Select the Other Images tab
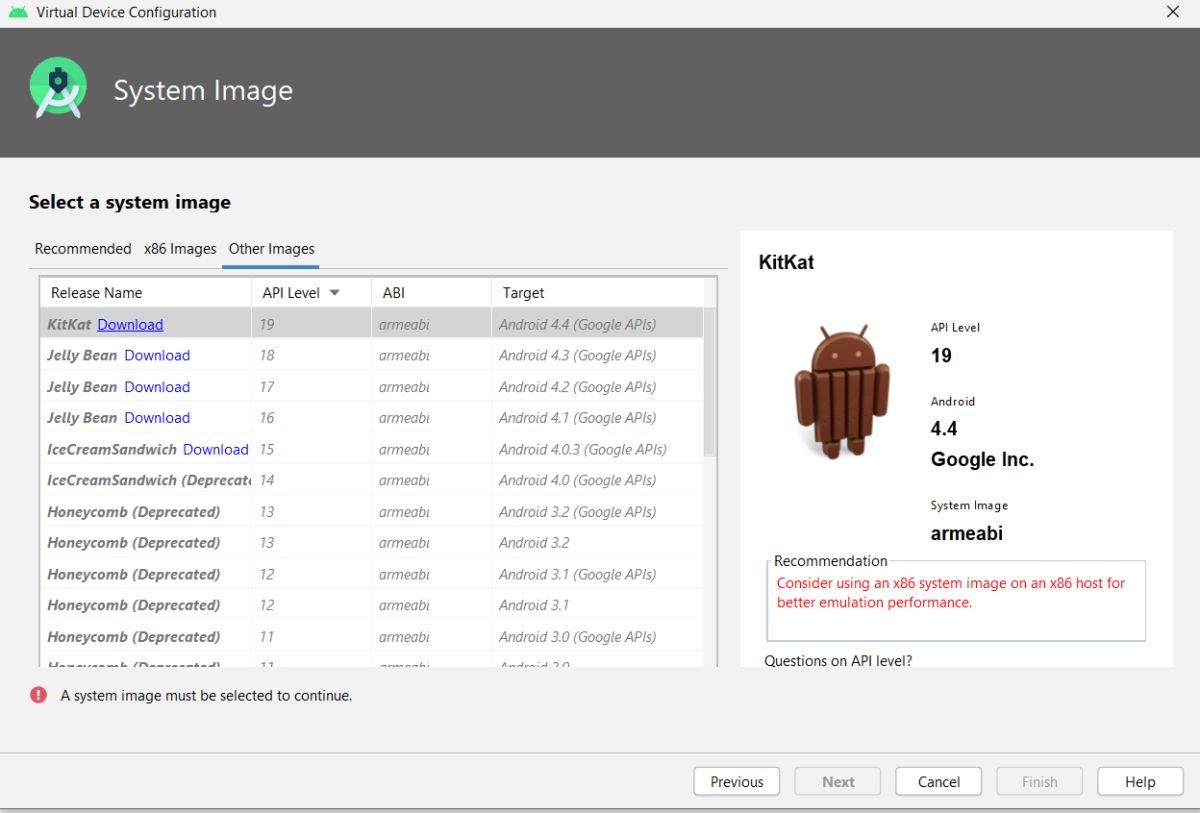 click(271, 249)
